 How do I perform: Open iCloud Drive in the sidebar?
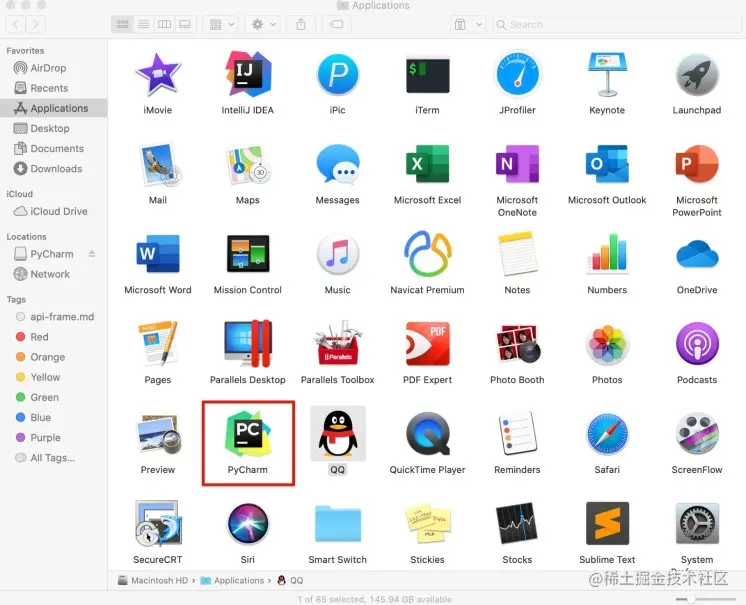coord(50,211)
